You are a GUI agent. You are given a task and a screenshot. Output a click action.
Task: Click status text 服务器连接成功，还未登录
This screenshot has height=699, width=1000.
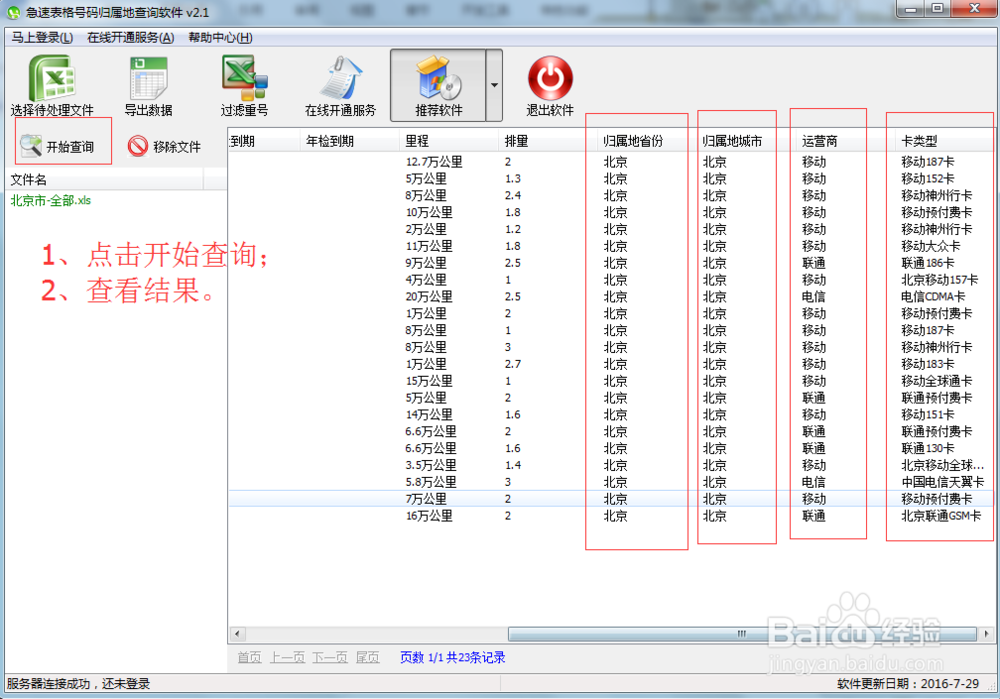[78, 684]
